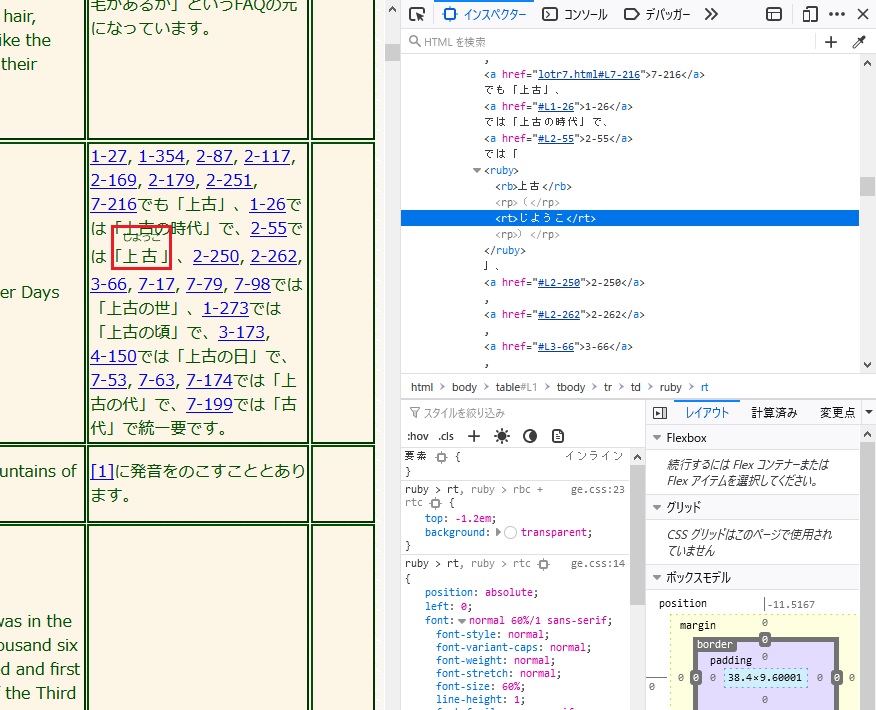Viewport: 876px width, 710px height.
Task: Collapse the Flexbox section
Action: click(x=657, y=438)
